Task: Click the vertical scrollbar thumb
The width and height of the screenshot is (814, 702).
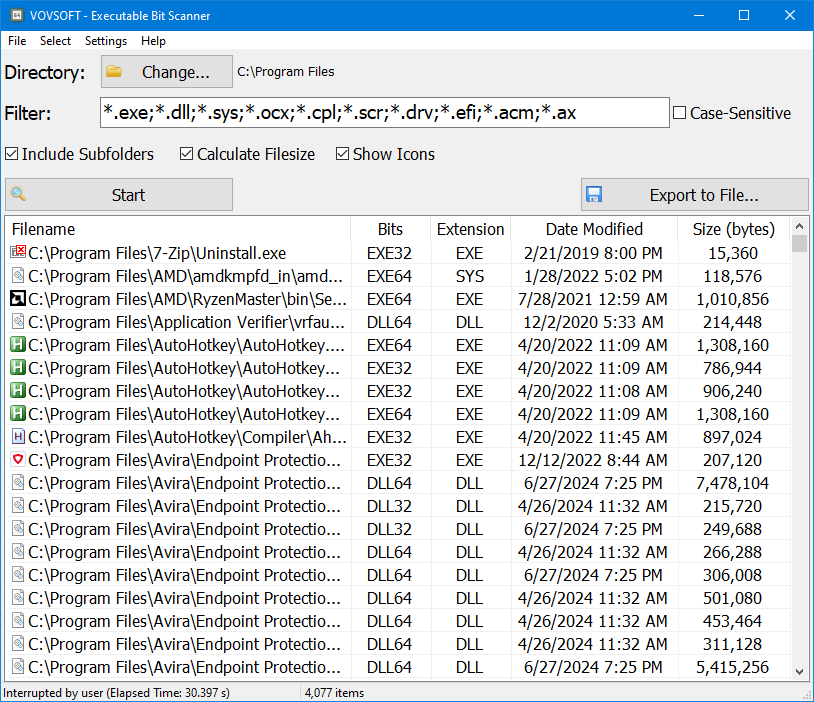Action: coord(799,244)
